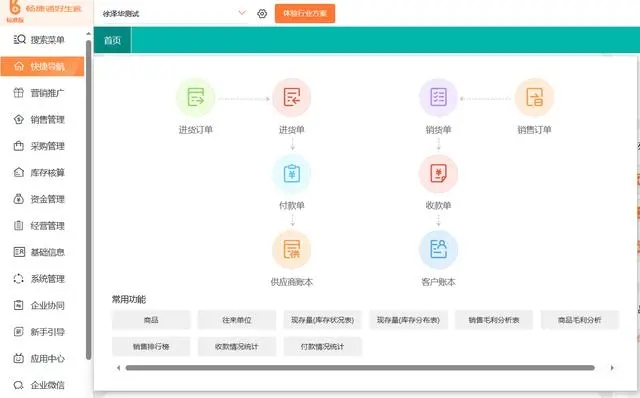Select 搜索菜单 in the sidebar
The height and width of the screenshot is (398, 640).
[x=42, y=40]
